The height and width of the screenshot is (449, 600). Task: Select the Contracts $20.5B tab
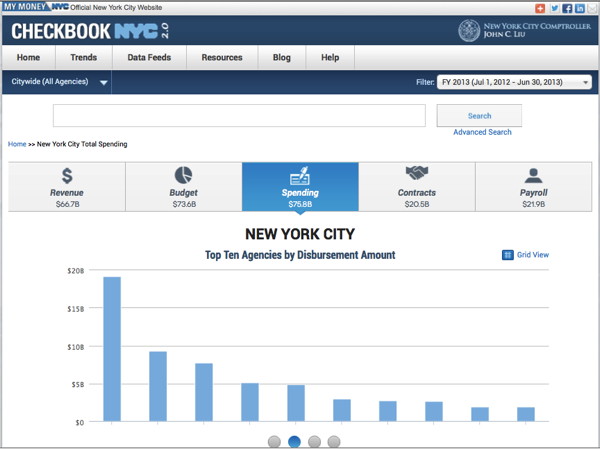pos(417,187)
